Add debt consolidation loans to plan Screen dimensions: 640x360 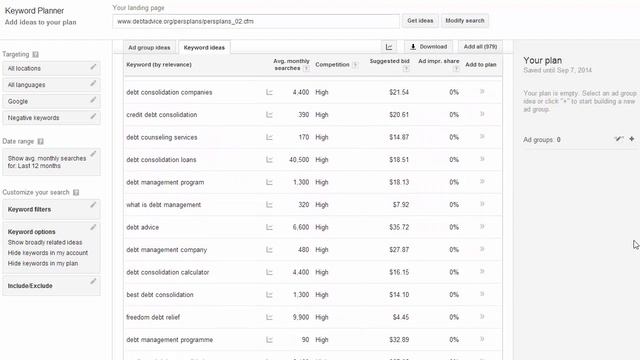coord(482,159)
